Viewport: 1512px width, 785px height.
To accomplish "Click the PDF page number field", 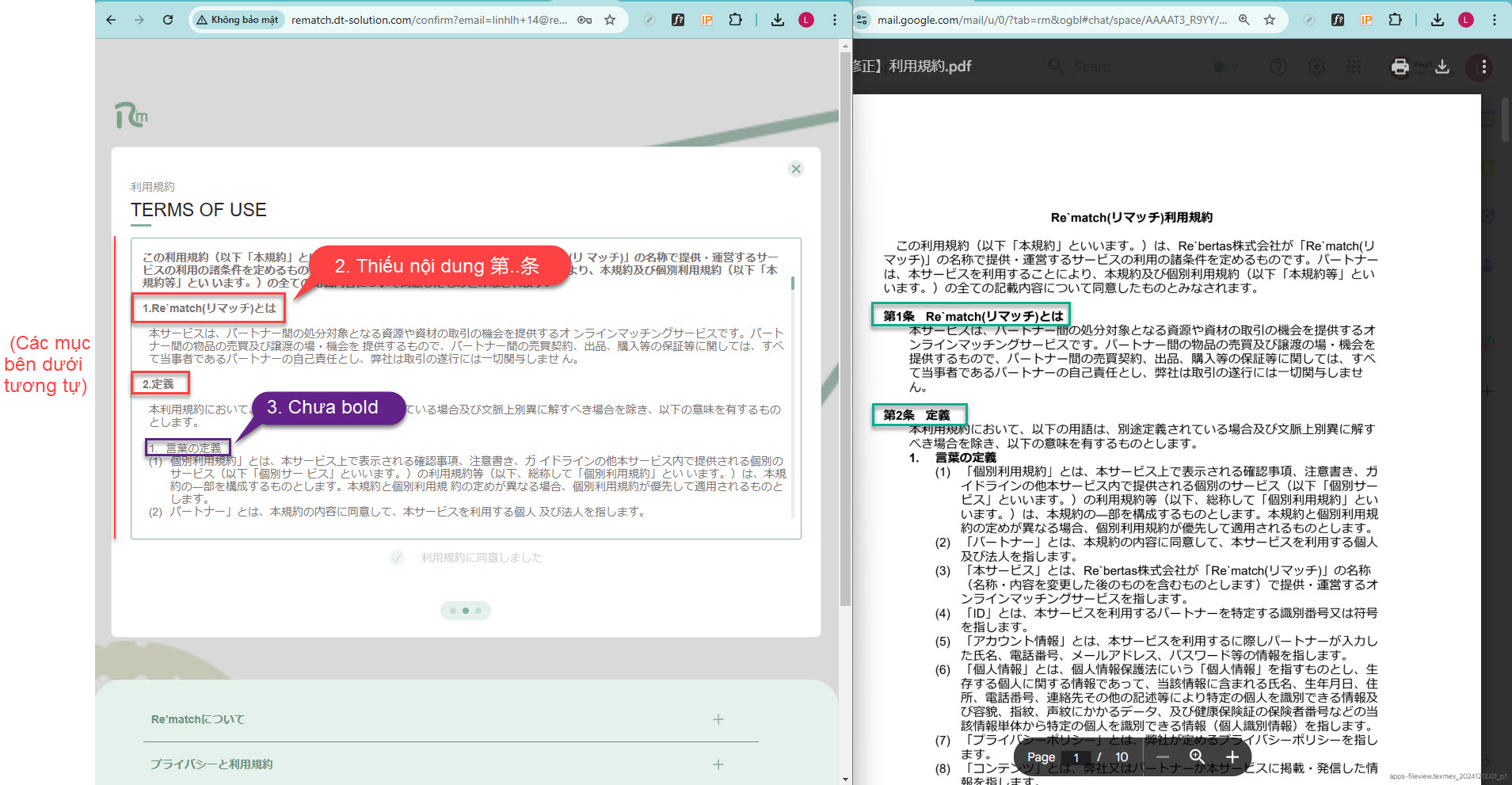I will tap(1076, 757).
